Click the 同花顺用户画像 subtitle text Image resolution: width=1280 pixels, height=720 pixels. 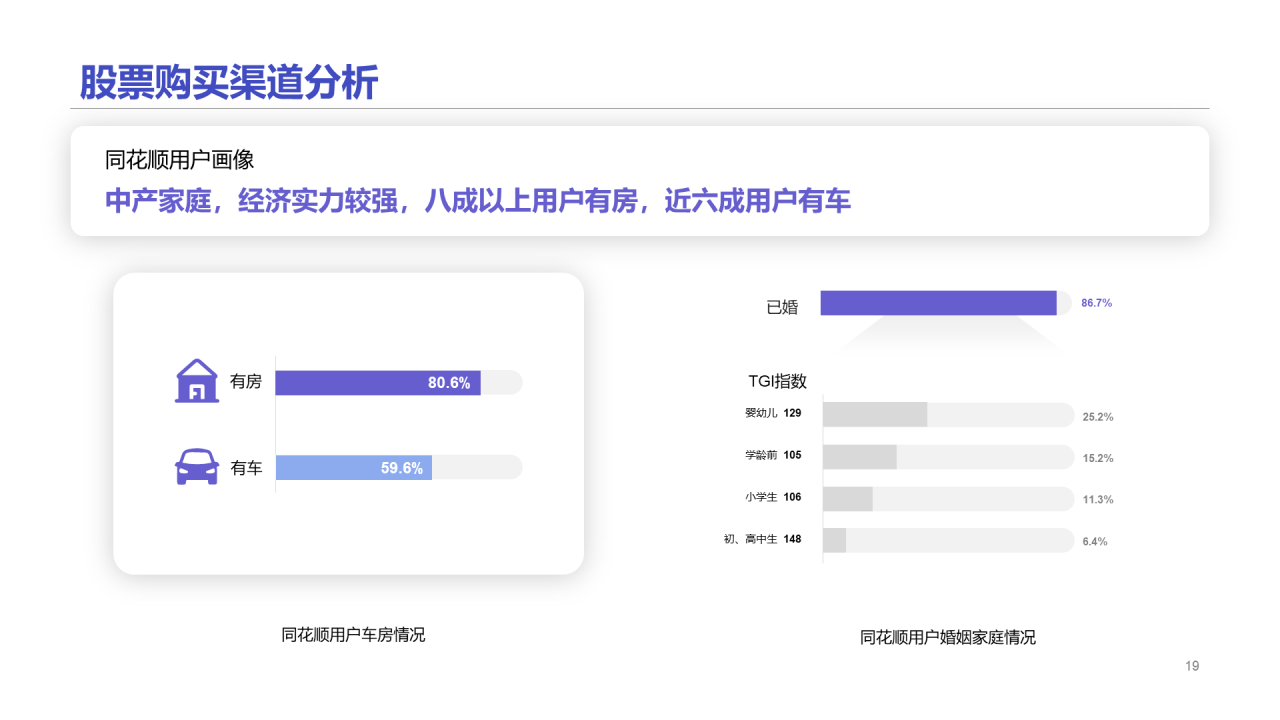180,160
